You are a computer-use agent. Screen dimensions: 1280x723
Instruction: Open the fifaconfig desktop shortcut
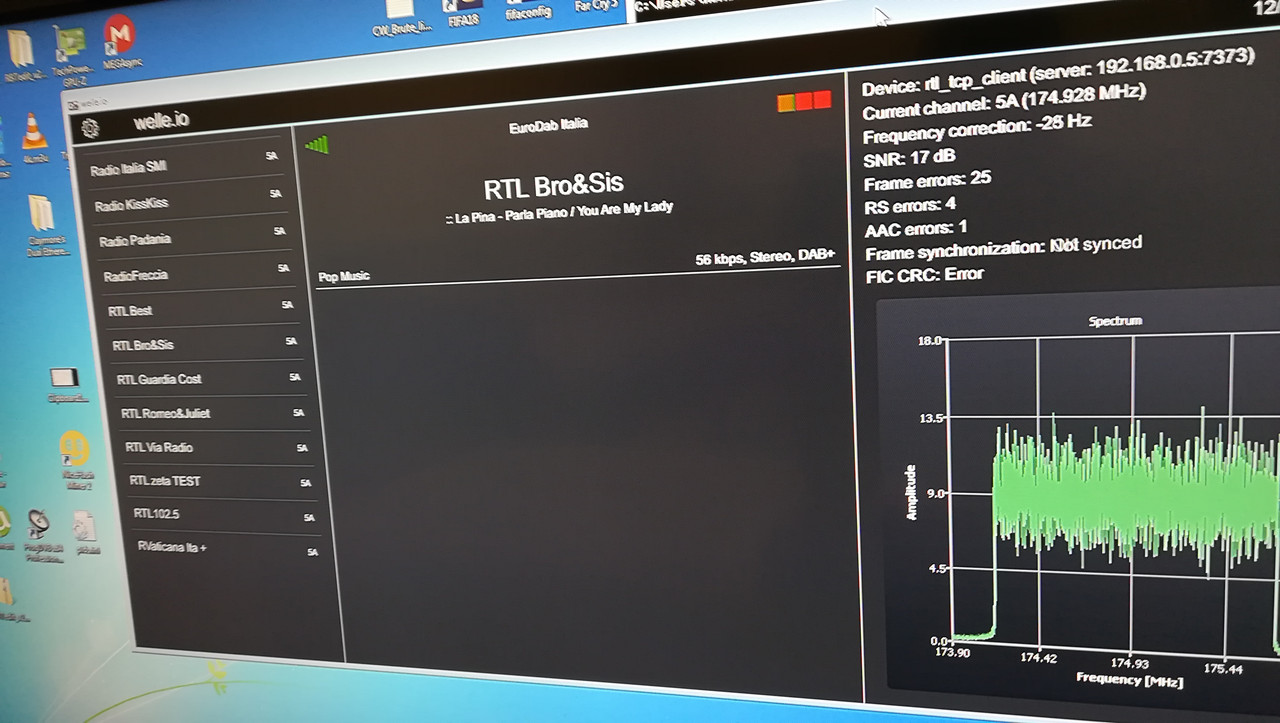(530, 11)
